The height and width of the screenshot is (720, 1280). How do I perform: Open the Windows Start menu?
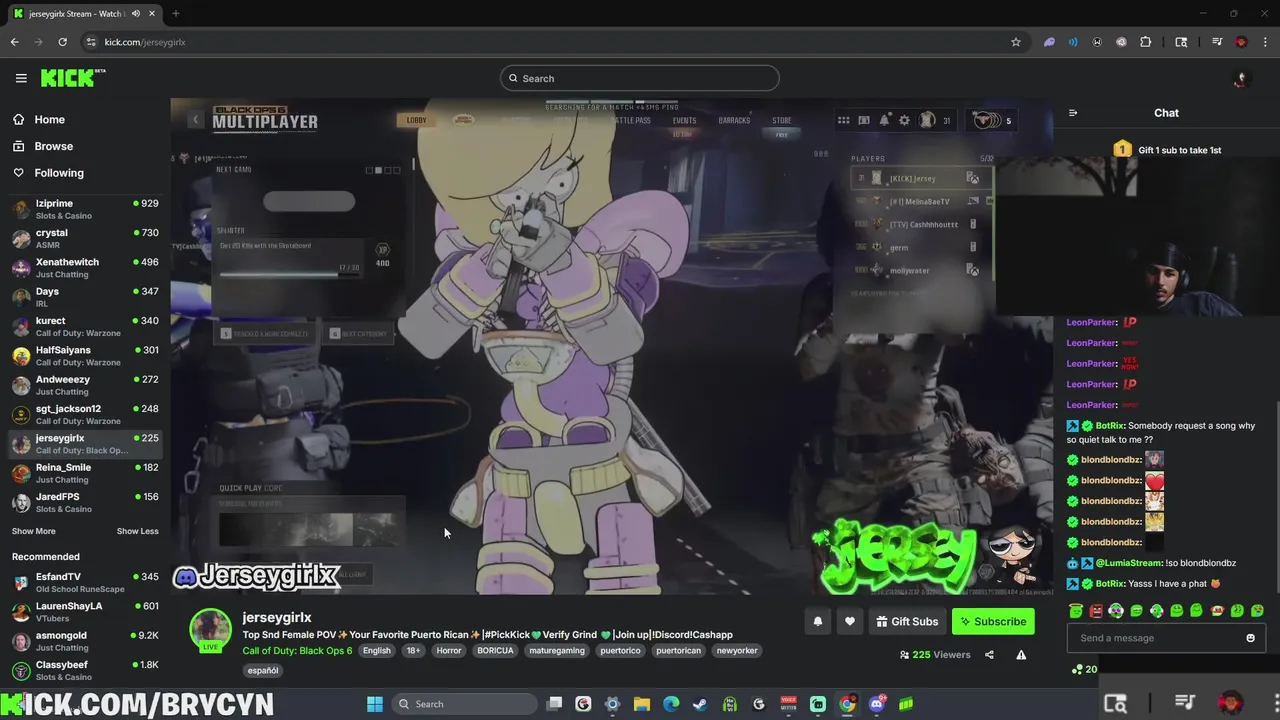374,704
